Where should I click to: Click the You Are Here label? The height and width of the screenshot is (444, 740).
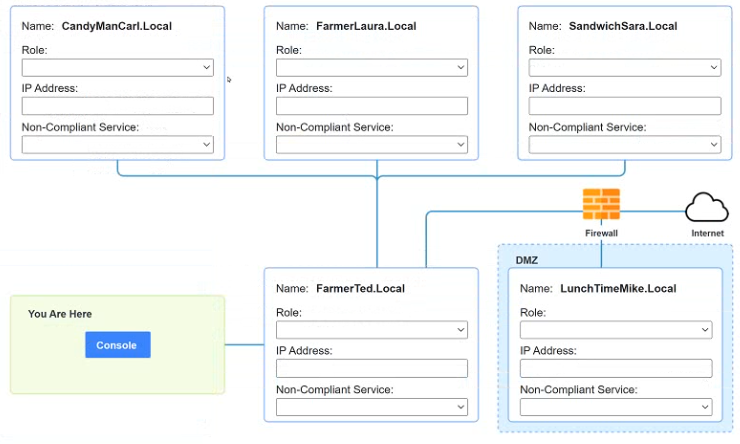[60, 314]
